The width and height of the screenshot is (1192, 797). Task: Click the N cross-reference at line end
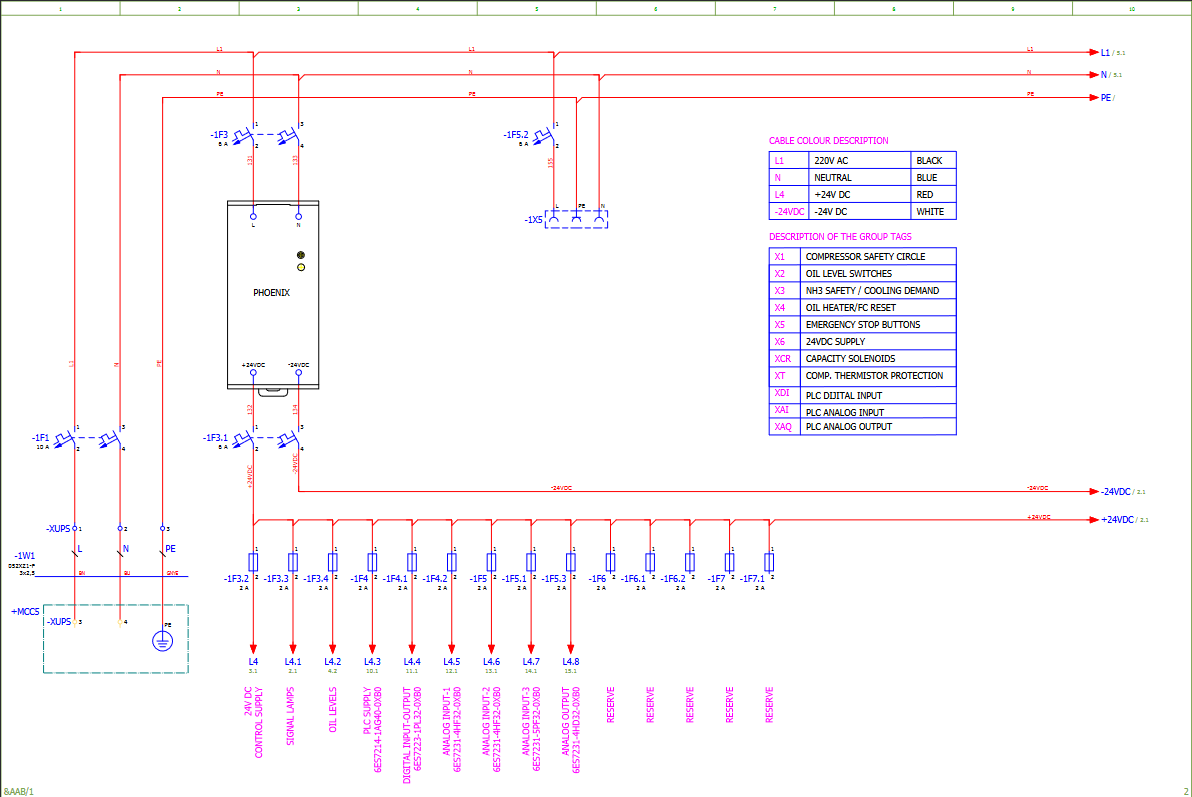1115,75
